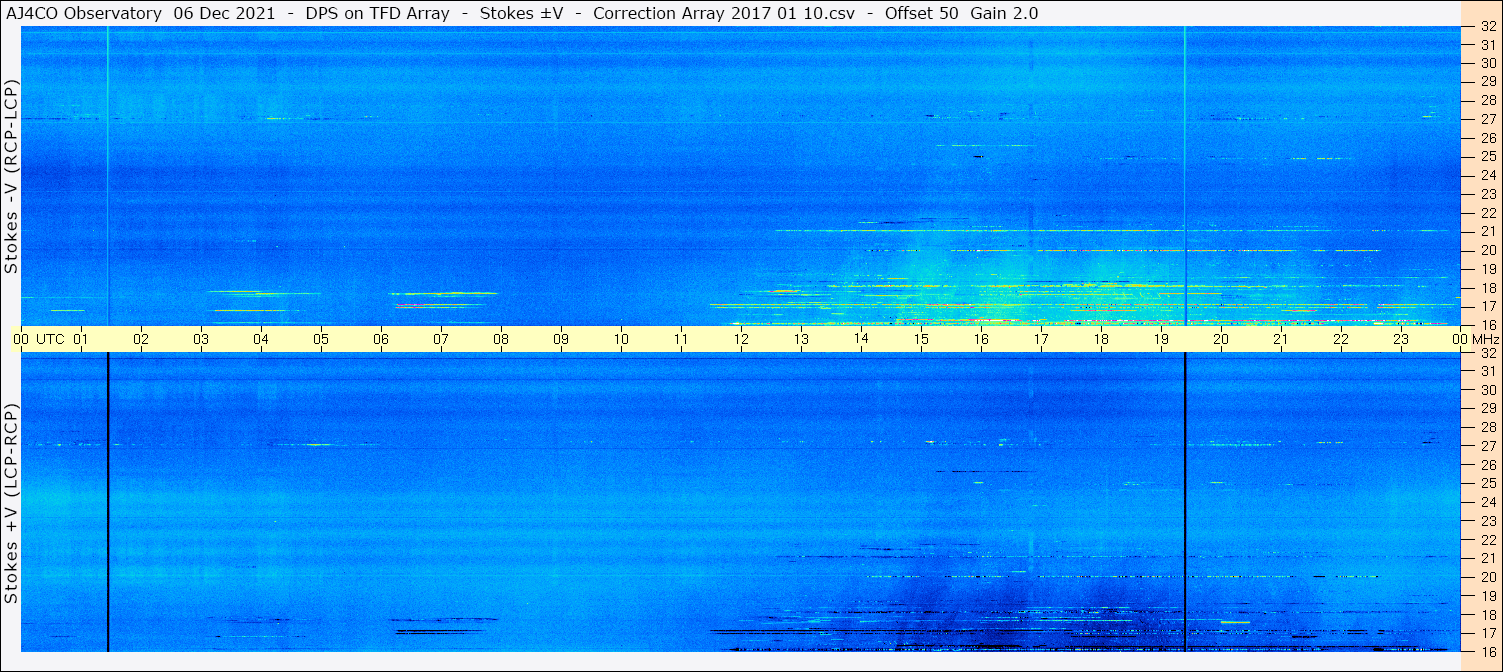Click the 19 UTC hour label

(x=1161, y=339)
